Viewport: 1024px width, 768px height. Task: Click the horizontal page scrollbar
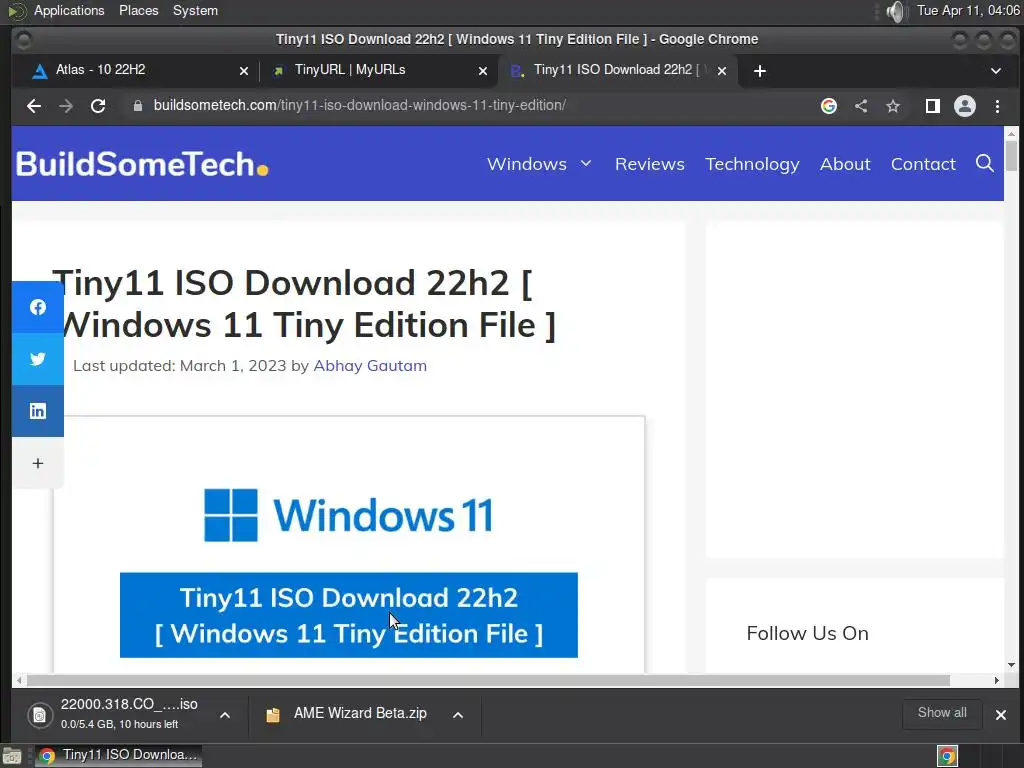(488, 680)
